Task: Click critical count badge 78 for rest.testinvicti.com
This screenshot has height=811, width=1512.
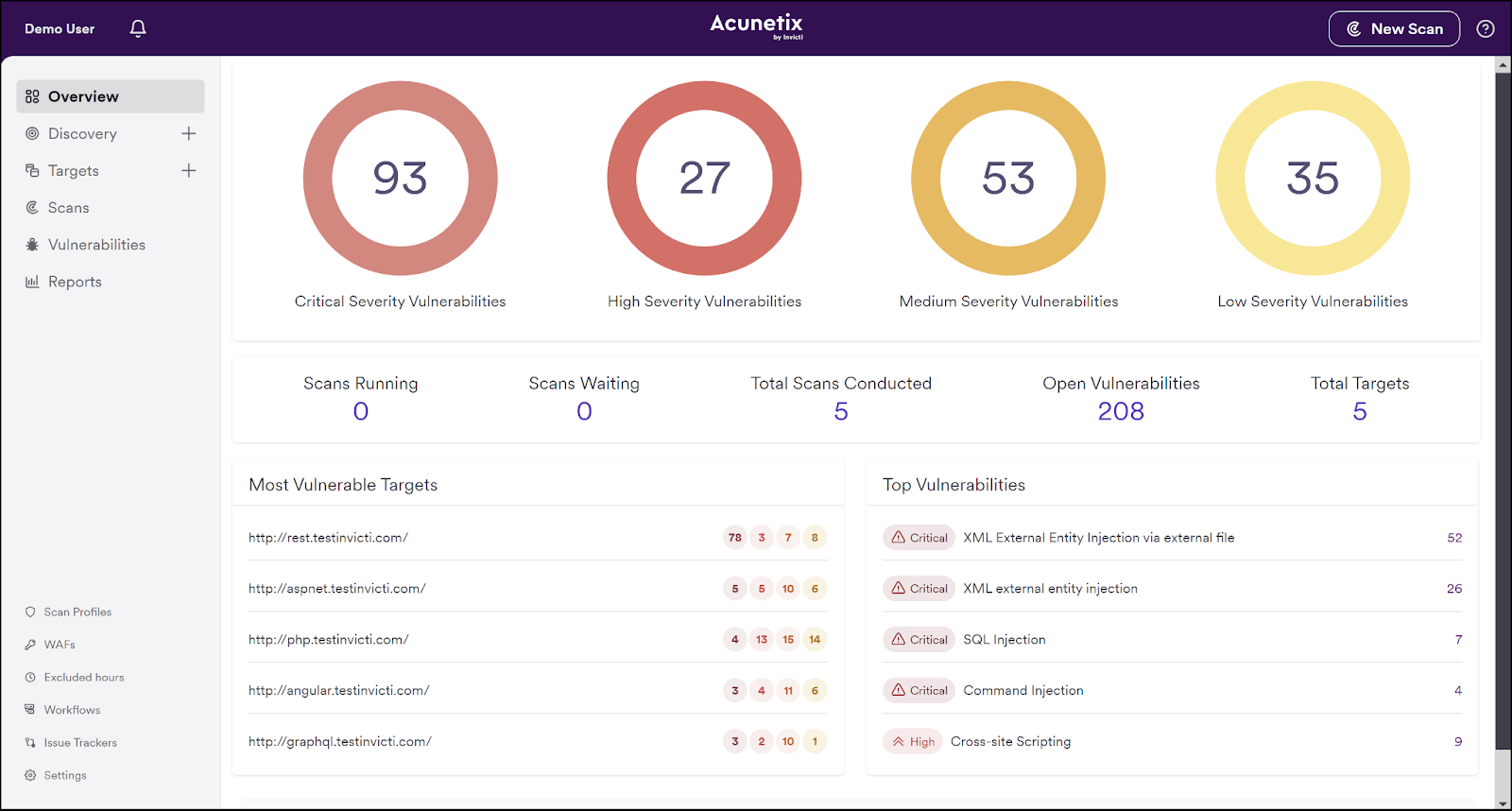Action: 735,538
